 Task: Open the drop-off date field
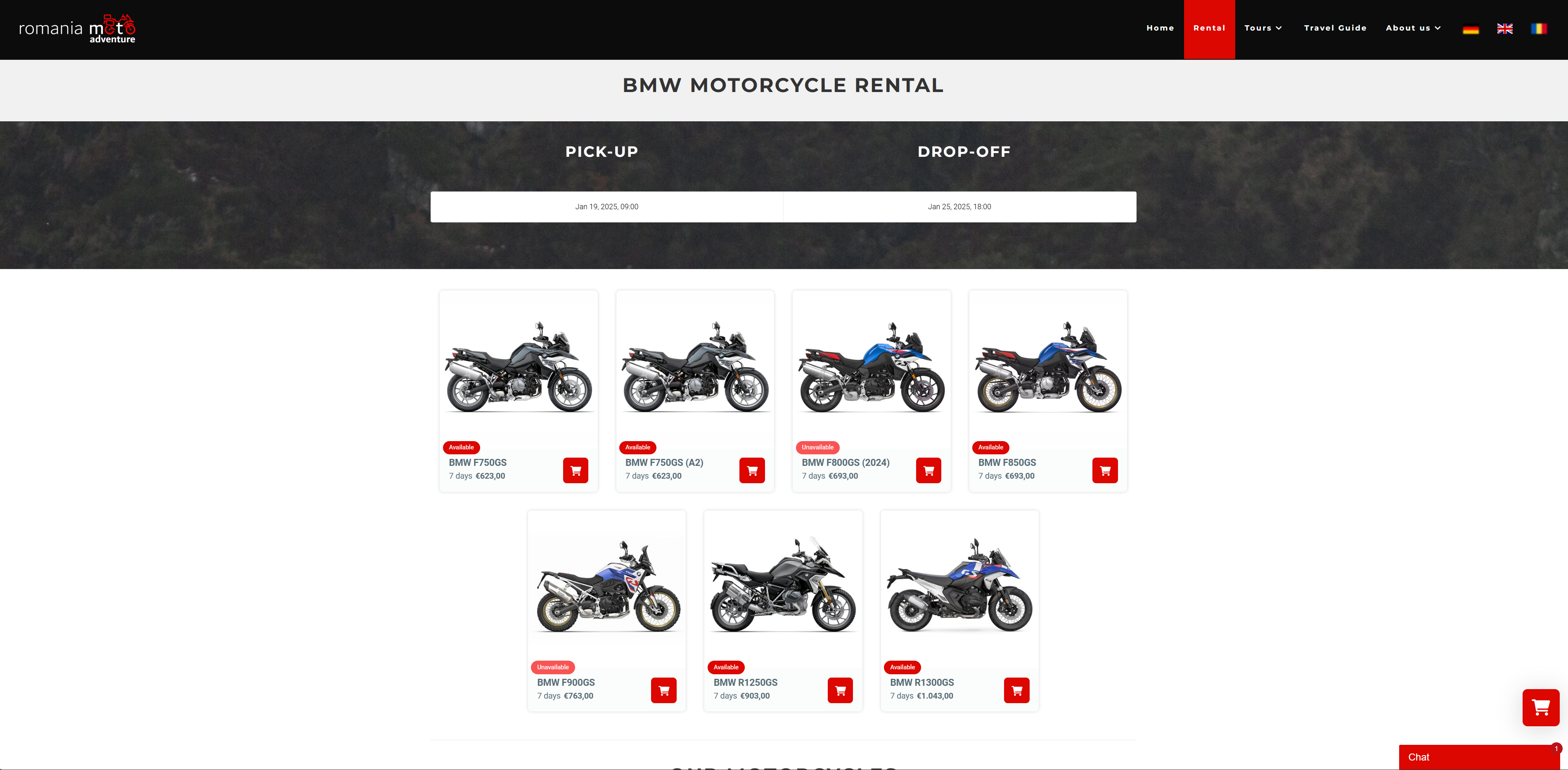click(x=960, y=207)
